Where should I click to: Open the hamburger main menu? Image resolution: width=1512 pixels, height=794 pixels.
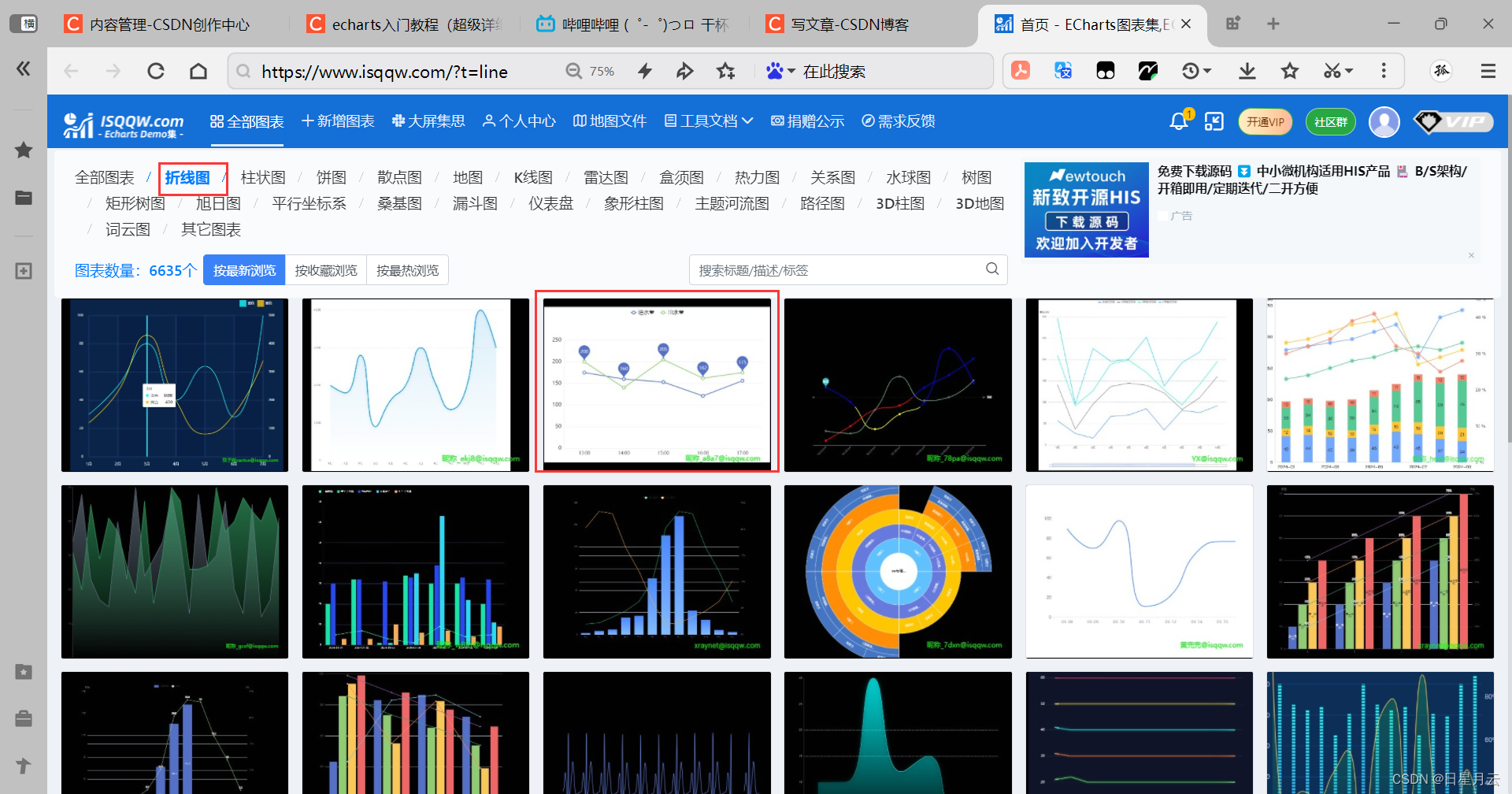(x=1488, y=72)
